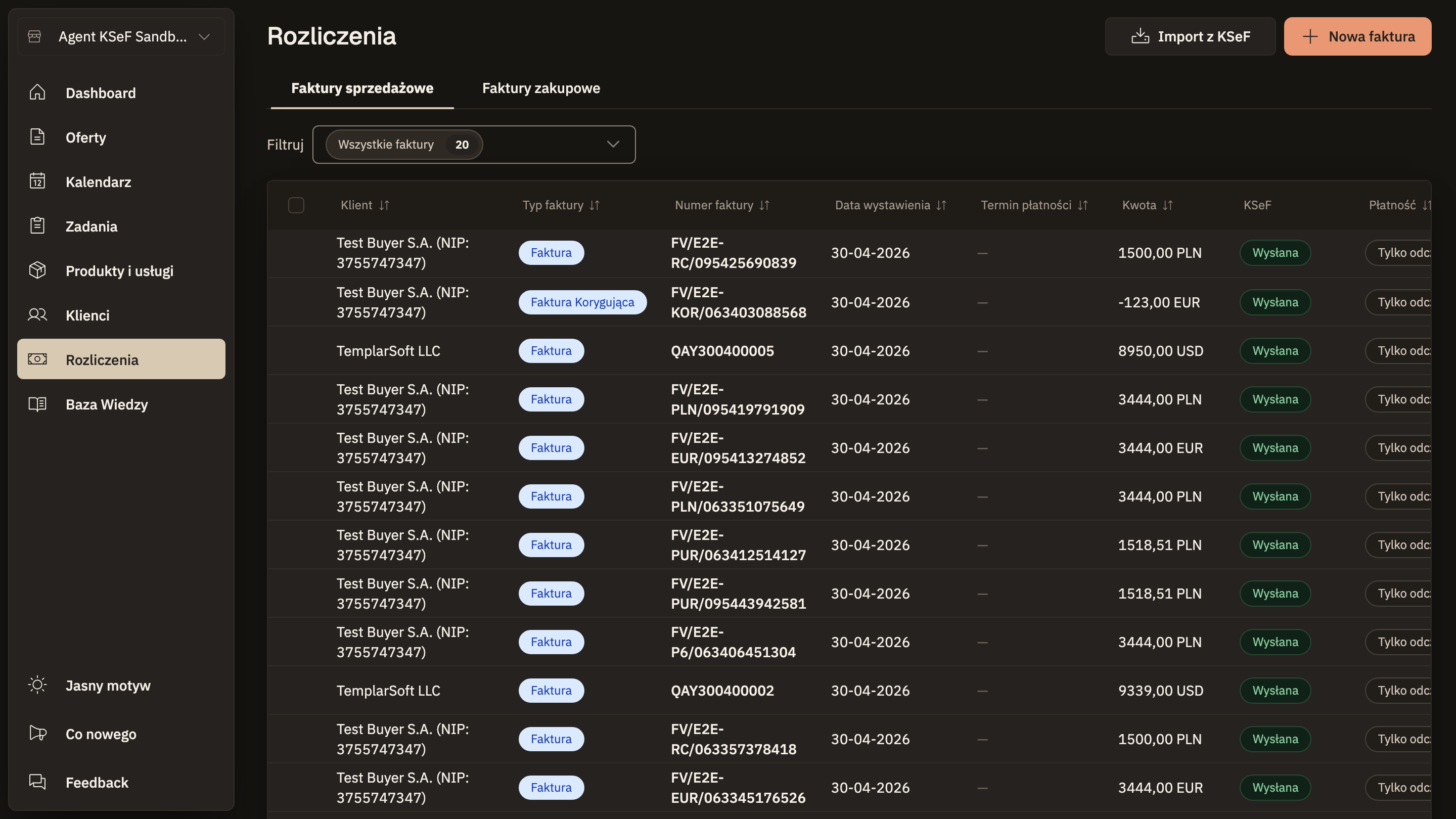This screenshot has width=1456, height=819.
Task: Click invoice number QAY300400005
Action: click(722, 350)
